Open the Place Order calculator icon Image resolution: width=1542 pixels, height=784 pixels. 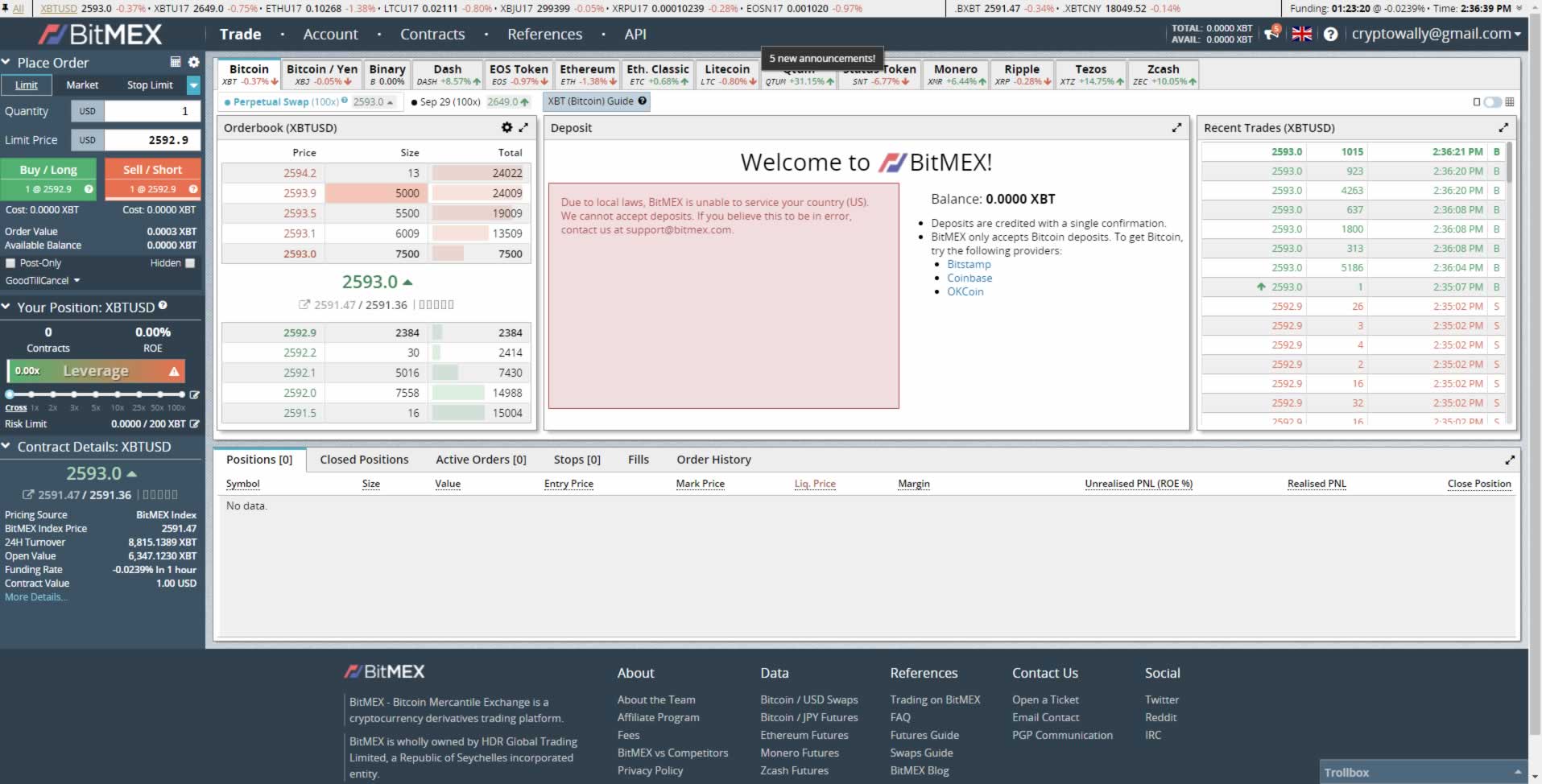tap(176, 62)
